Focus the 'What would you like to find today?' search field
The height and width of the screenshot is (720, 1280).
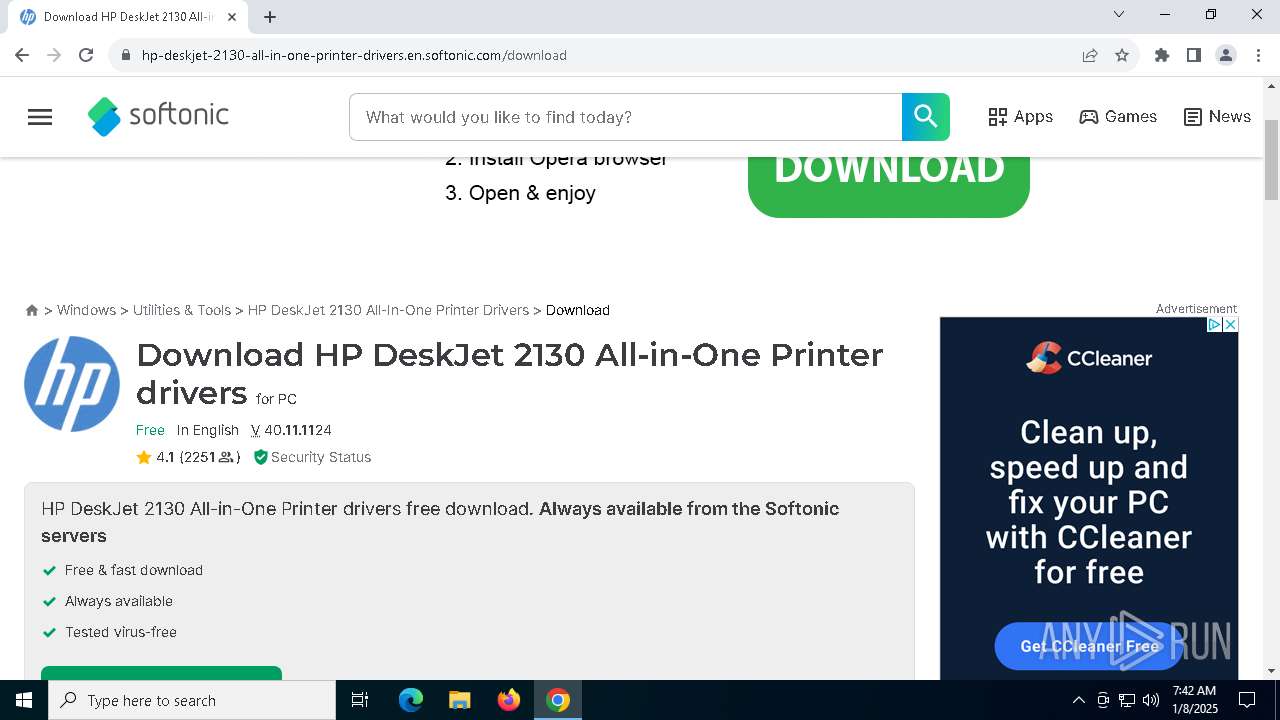pos(626,117)
